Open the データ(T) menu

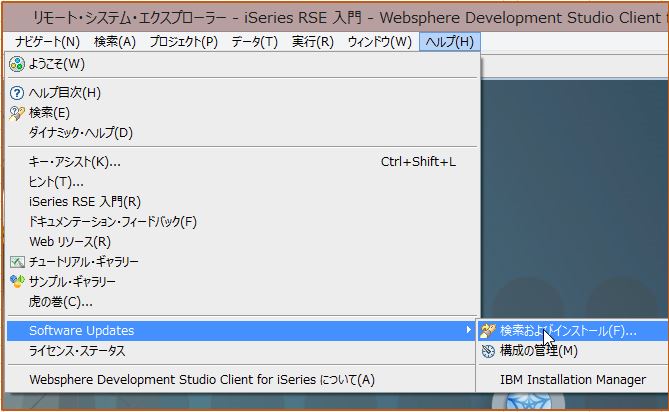[x=254, y=42]
